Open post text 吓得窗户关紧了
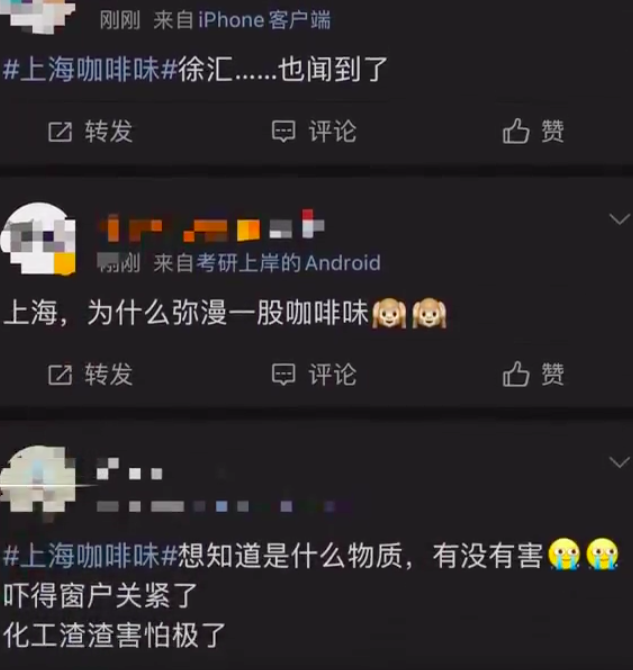Viewport: 633px width, 670px height. [x=100, y=596]
